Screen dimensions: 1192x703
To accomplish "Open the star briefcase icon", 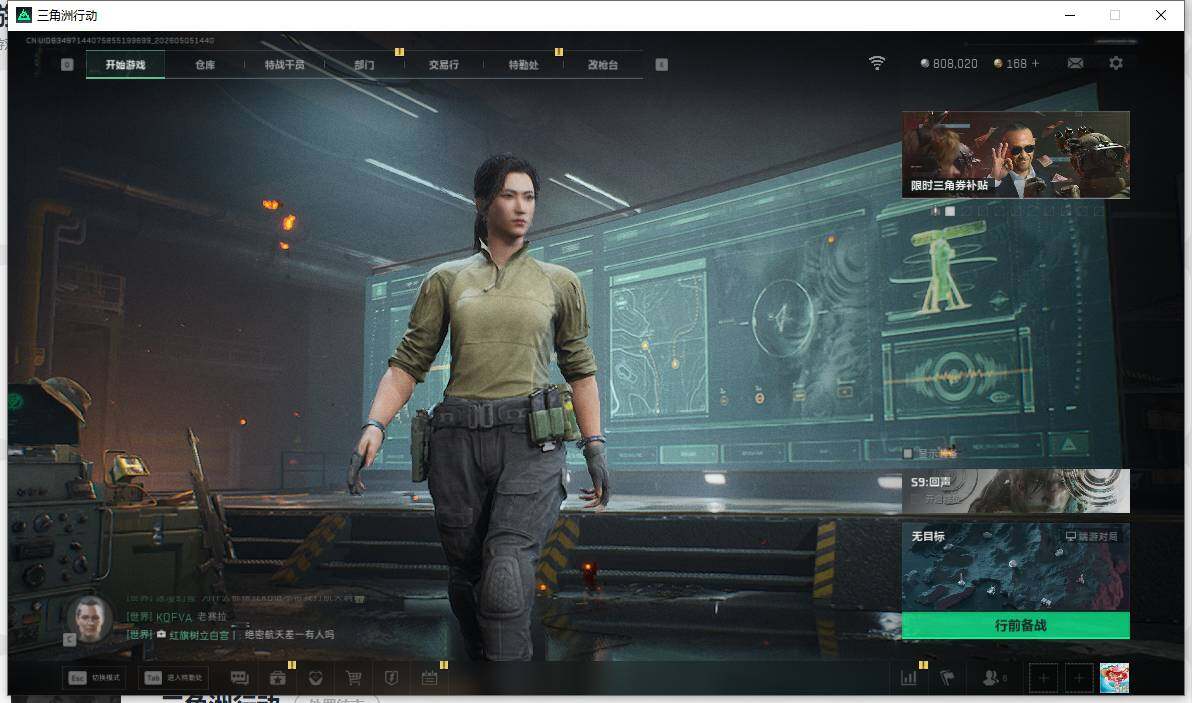I will (277, 678).
